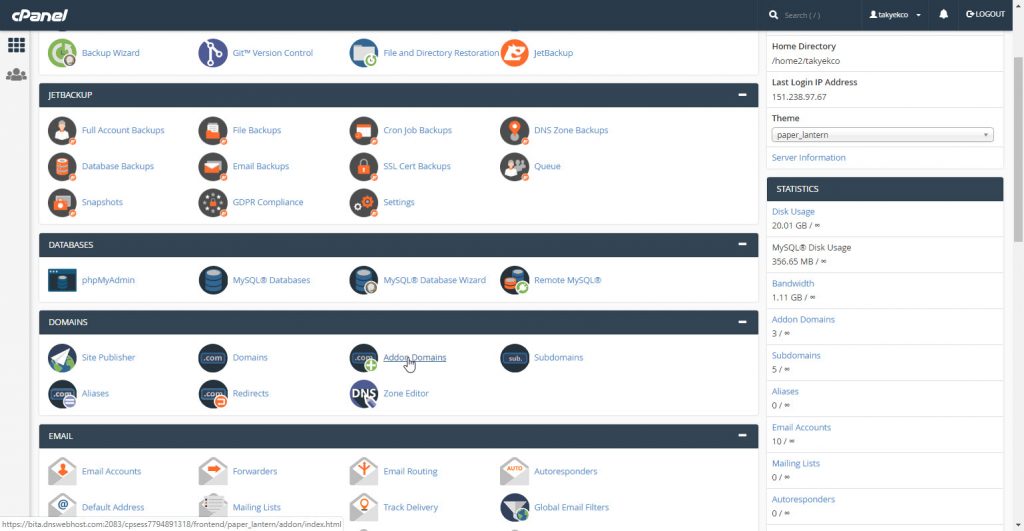1024x531 pixels.
Task: Open Email Backups icon
Action: coord(213,167)
